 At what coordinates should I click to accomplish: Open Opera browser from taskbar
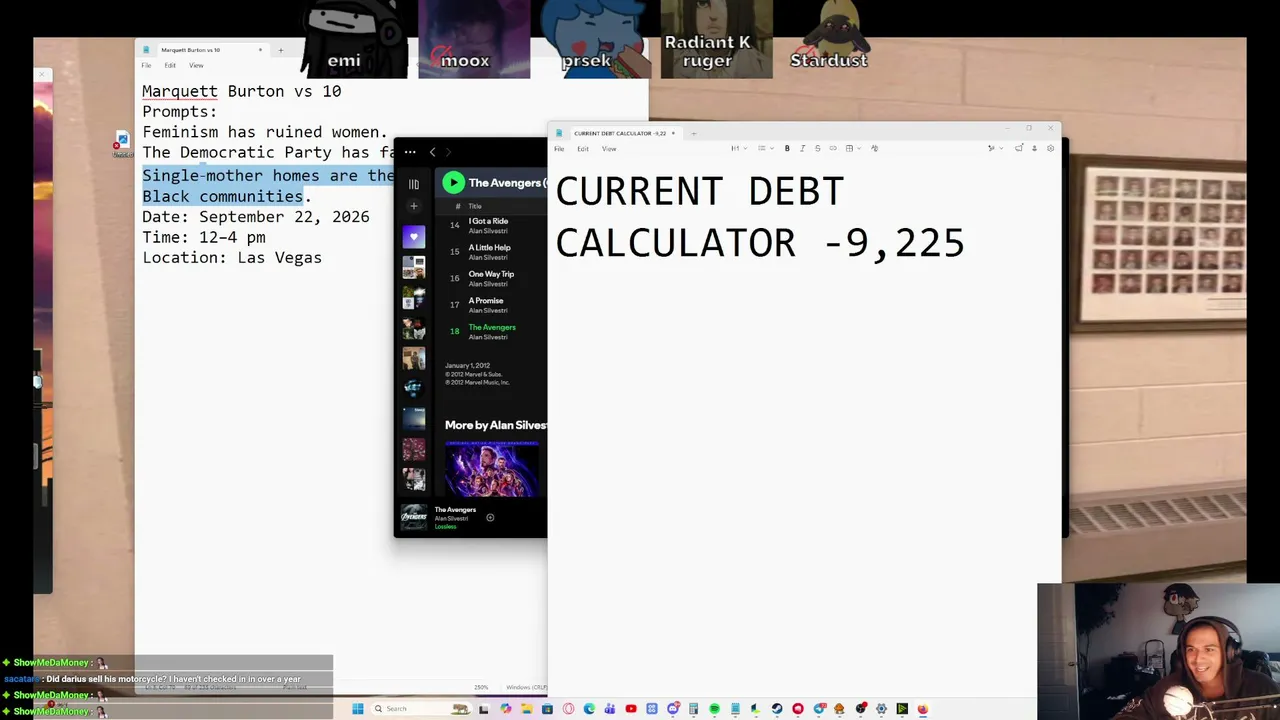coord(568,709)
